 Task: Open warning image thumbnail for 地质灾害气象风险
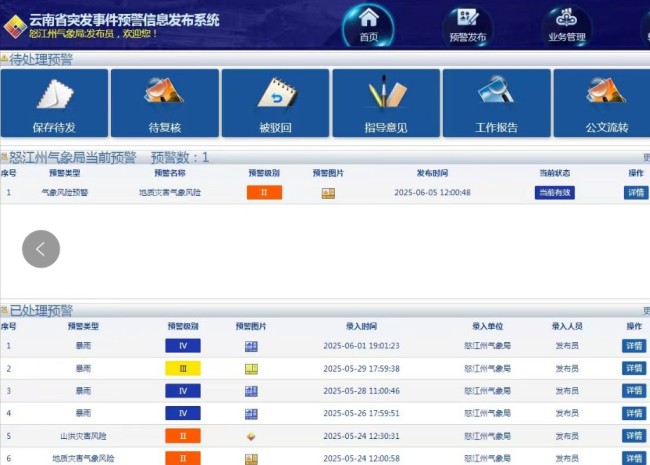[328, 193]
